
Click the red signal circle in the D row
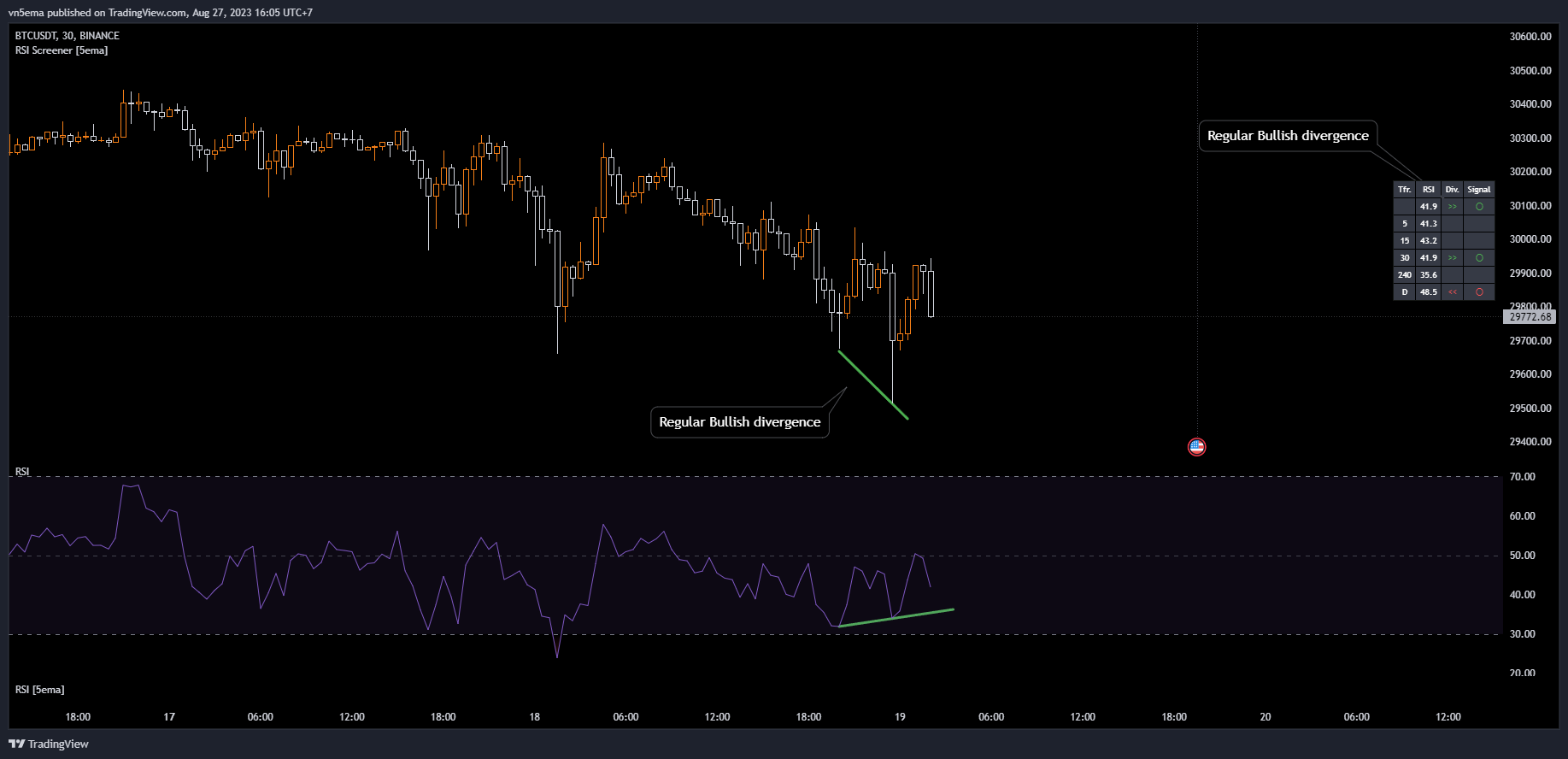(1479, 291)
